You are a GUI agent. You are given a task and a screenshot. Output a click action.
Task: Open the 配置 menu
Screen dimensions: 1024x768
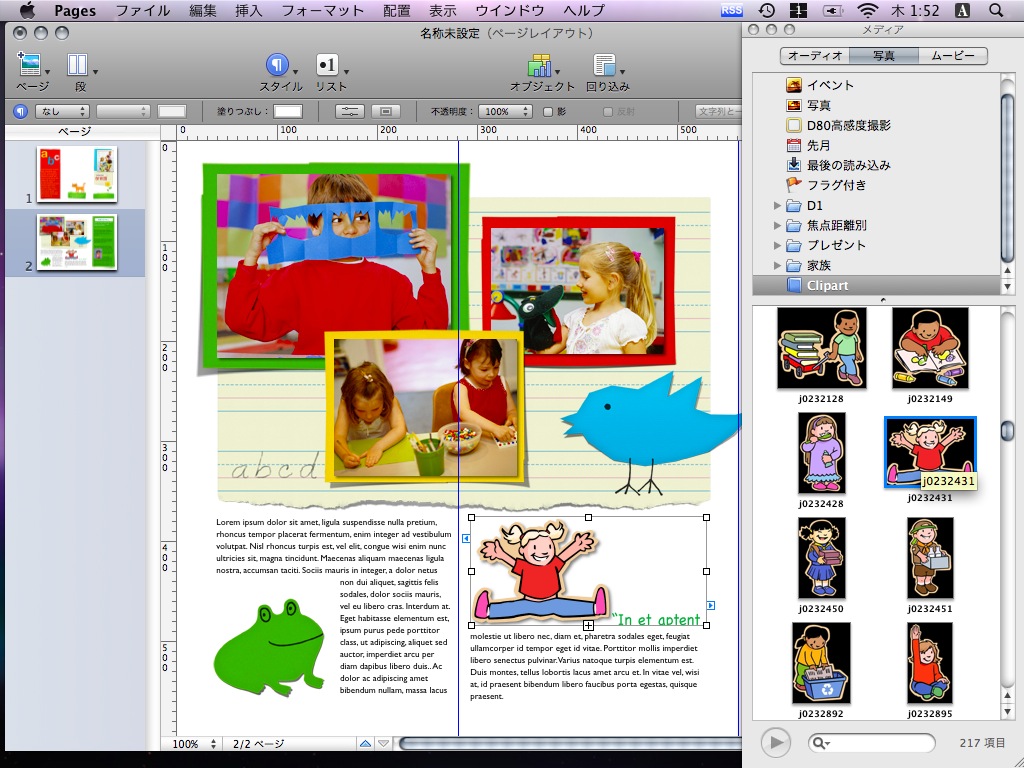(396, 10)
